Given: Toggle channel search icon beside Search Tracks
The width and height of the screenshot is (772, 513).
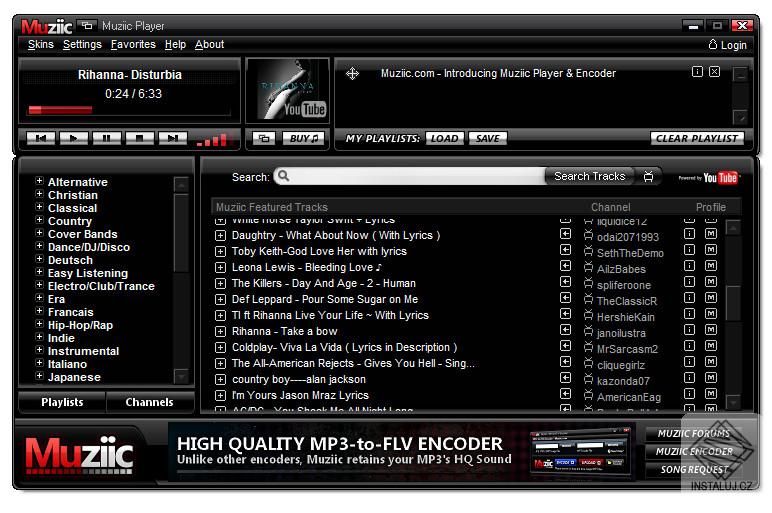Looking at the screenshot, I should [648, 176].
